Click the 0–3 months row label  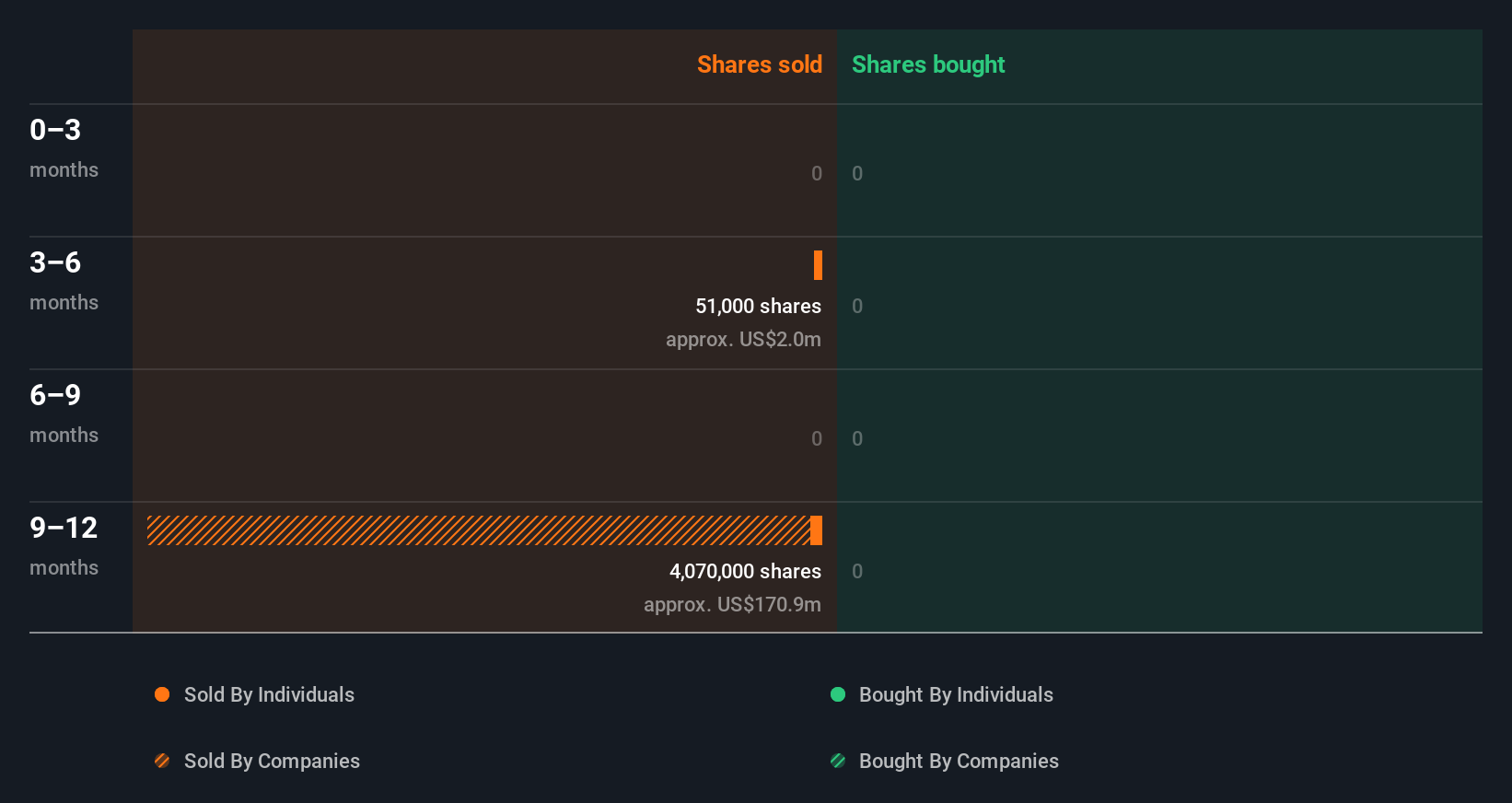(x=64, y=148)
